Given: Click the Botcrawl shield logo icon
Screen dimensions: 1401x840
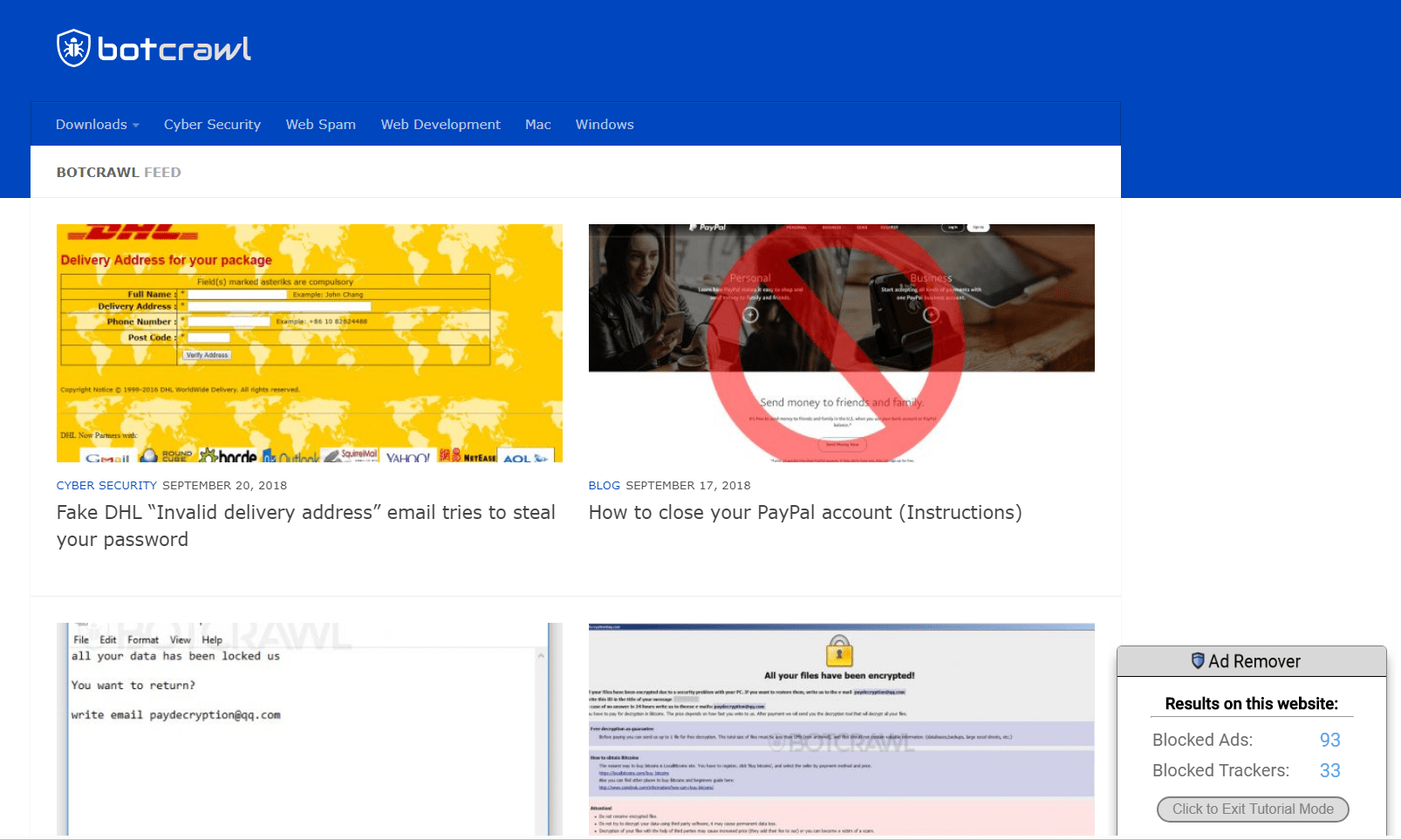Looking at the screenshot, I should tap(73, 48).
